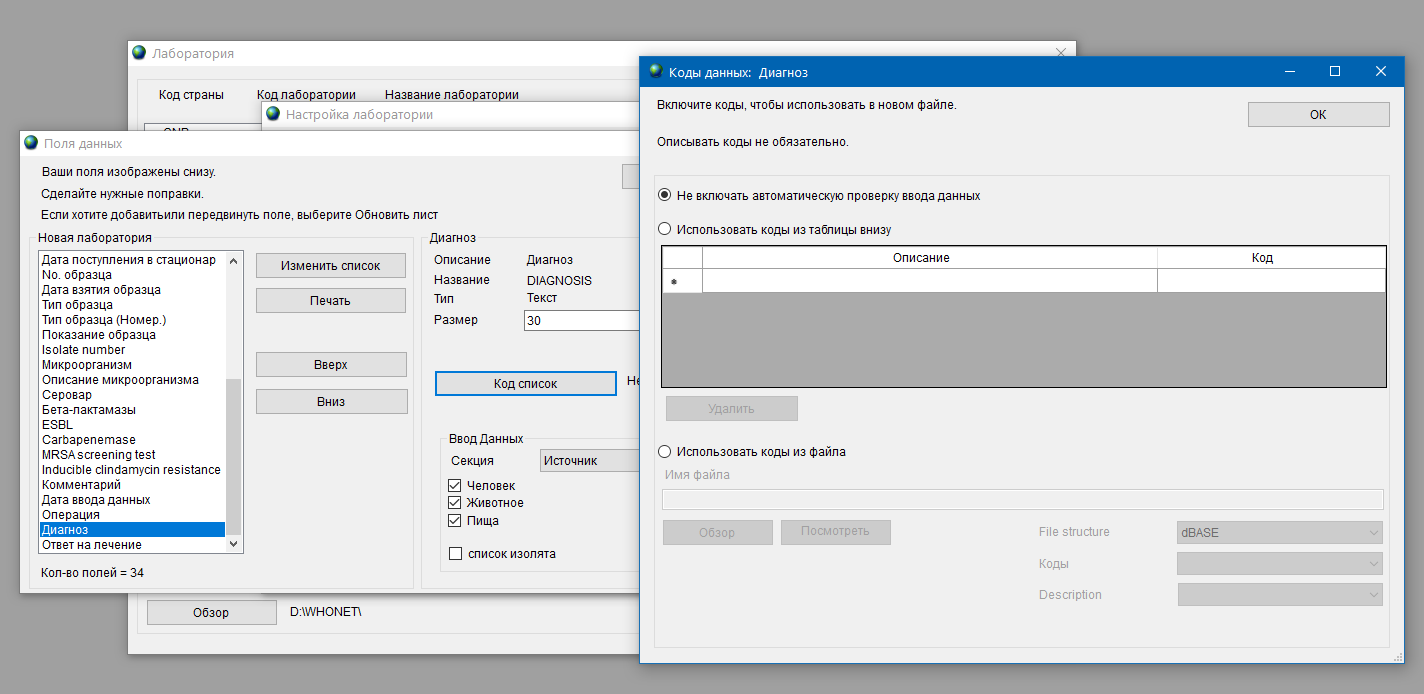This screenshot has width=1424, height=694.
Task: Select highlighted 'Диагноз' field in list
Action: tap(133, 530)
